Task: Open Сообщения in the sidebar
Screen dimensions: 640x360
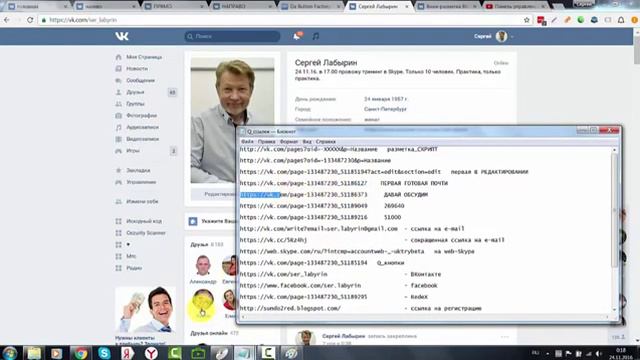Action: [140, 80]
